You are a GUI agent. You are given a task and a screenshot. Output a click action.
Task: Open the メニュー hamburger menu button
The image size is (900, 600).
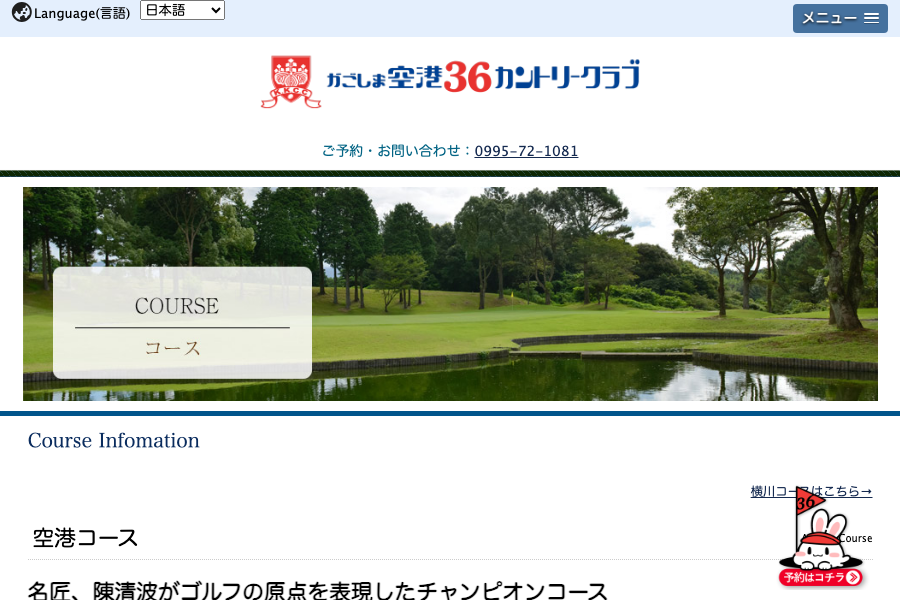(x=840, y=18)
